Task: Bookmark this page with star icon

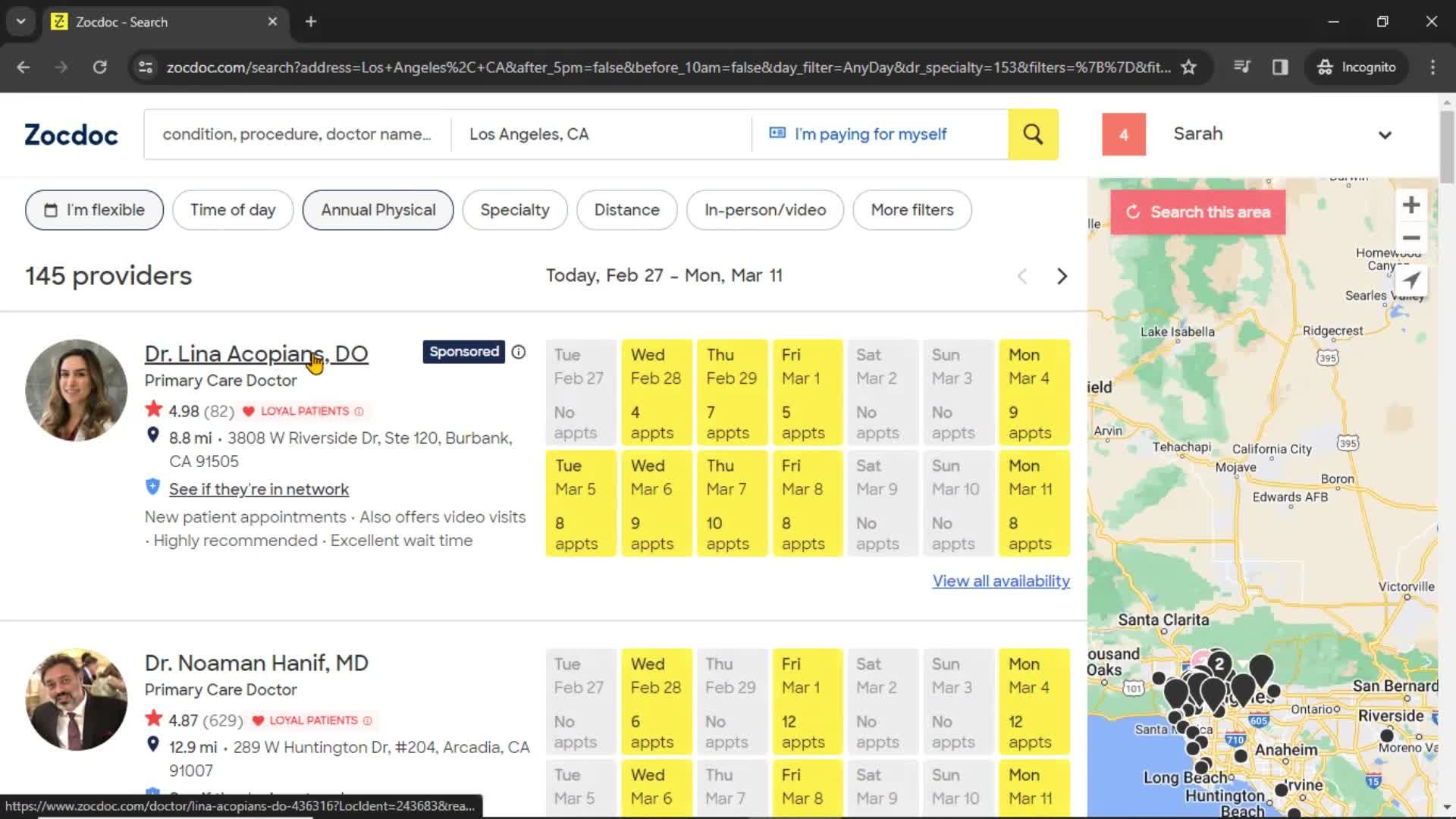Action: coord(1189,67)
